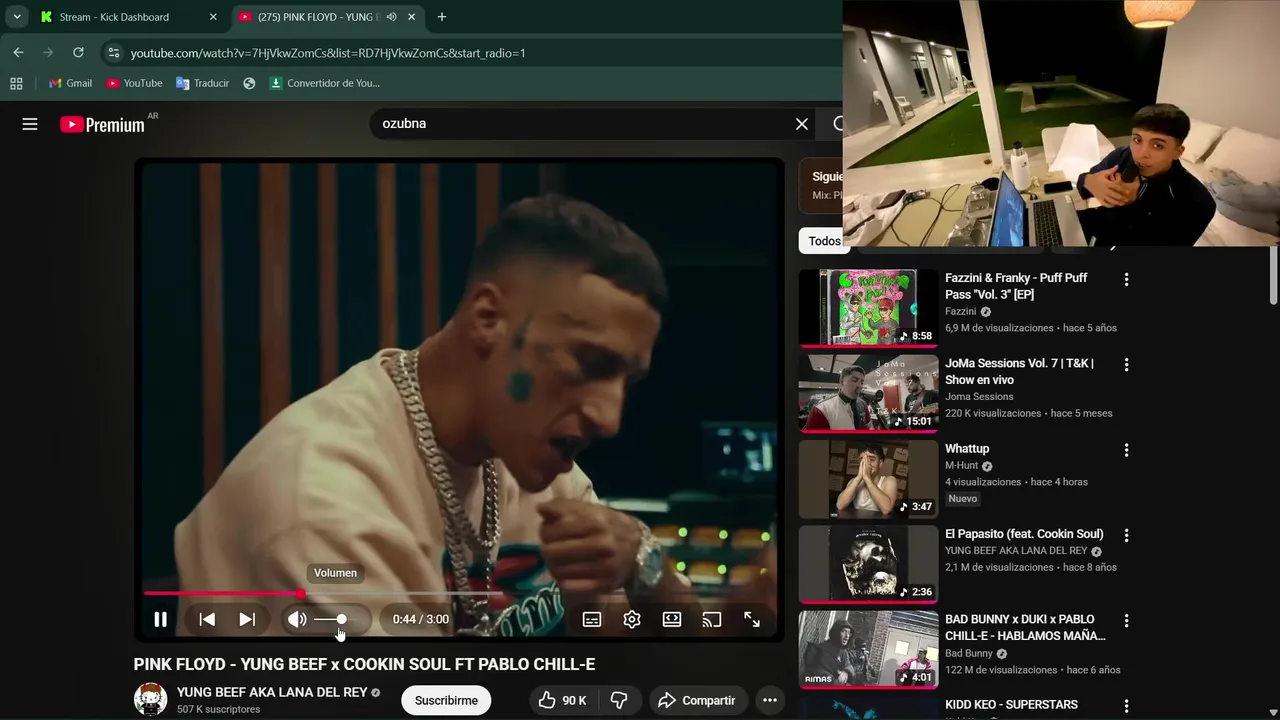Open the Convertidor de You... bookmark
This screenshot has height=720, width=1280.
coord(325,83)
